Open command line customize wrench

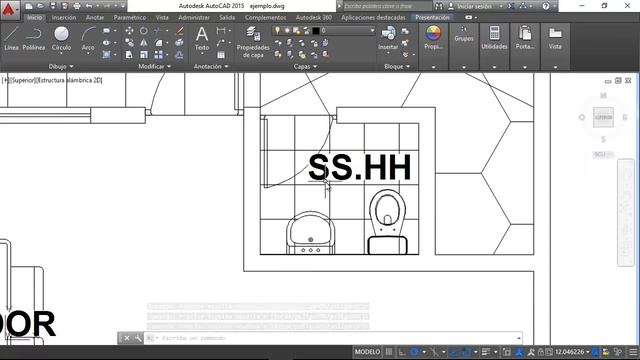(138, 338)
